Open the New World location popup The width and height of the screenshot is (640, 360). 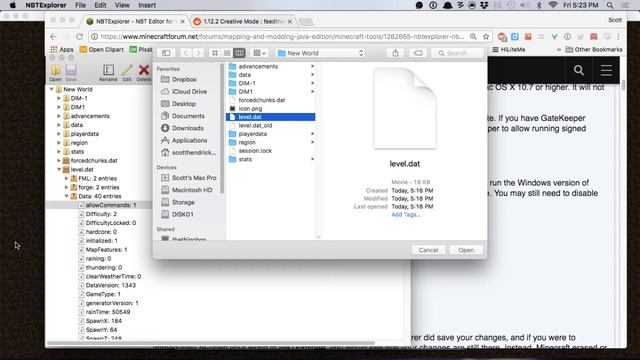click(320, 53)
